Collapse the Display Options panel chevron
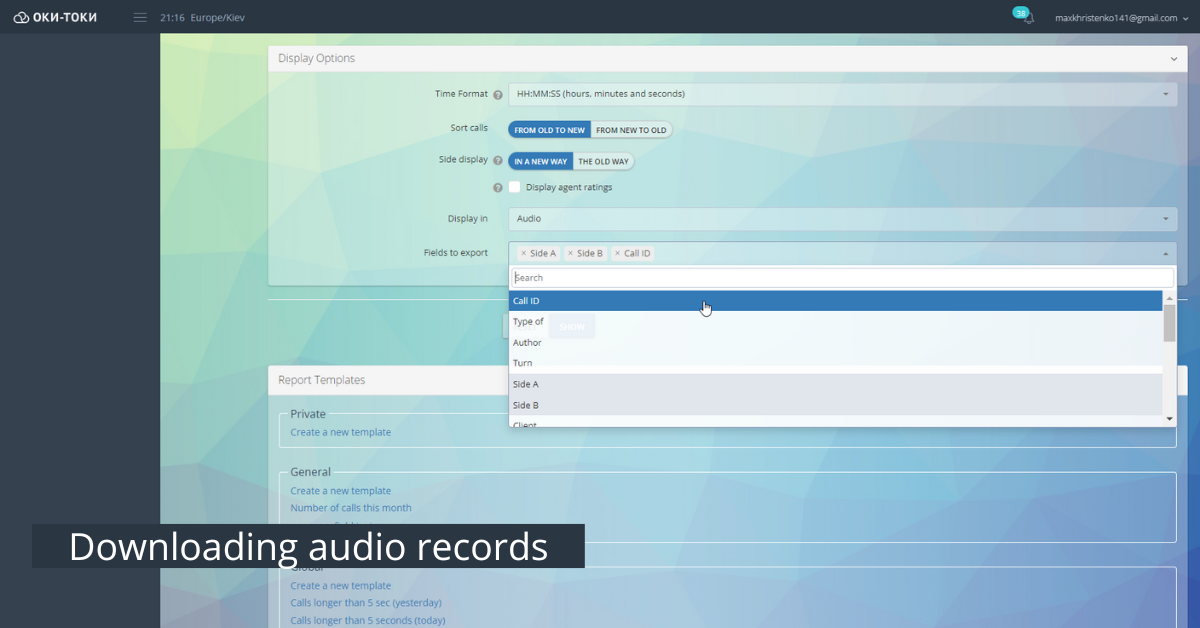Screen dimensions: 1200x628 1174,59
